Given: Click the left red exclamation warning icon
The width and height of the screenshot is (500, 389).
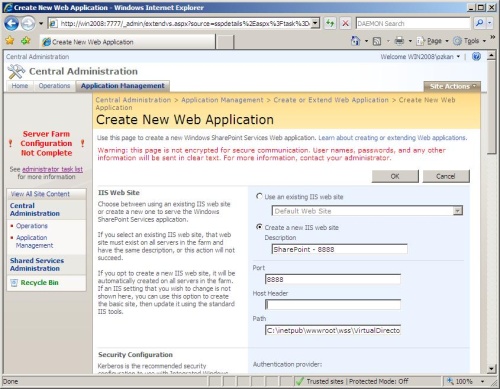Looking at the screenshot, I should [x=10, y=143].
